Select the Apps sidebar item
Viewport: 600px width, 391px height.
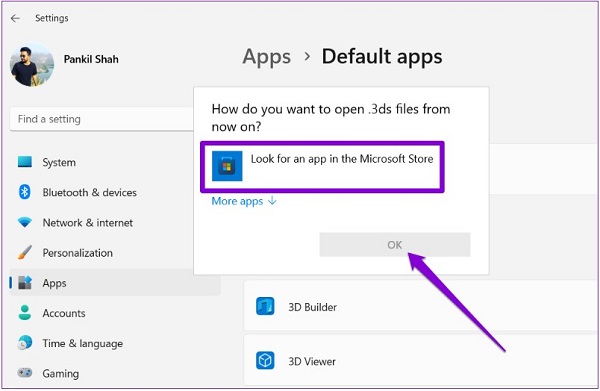point(115,283)
